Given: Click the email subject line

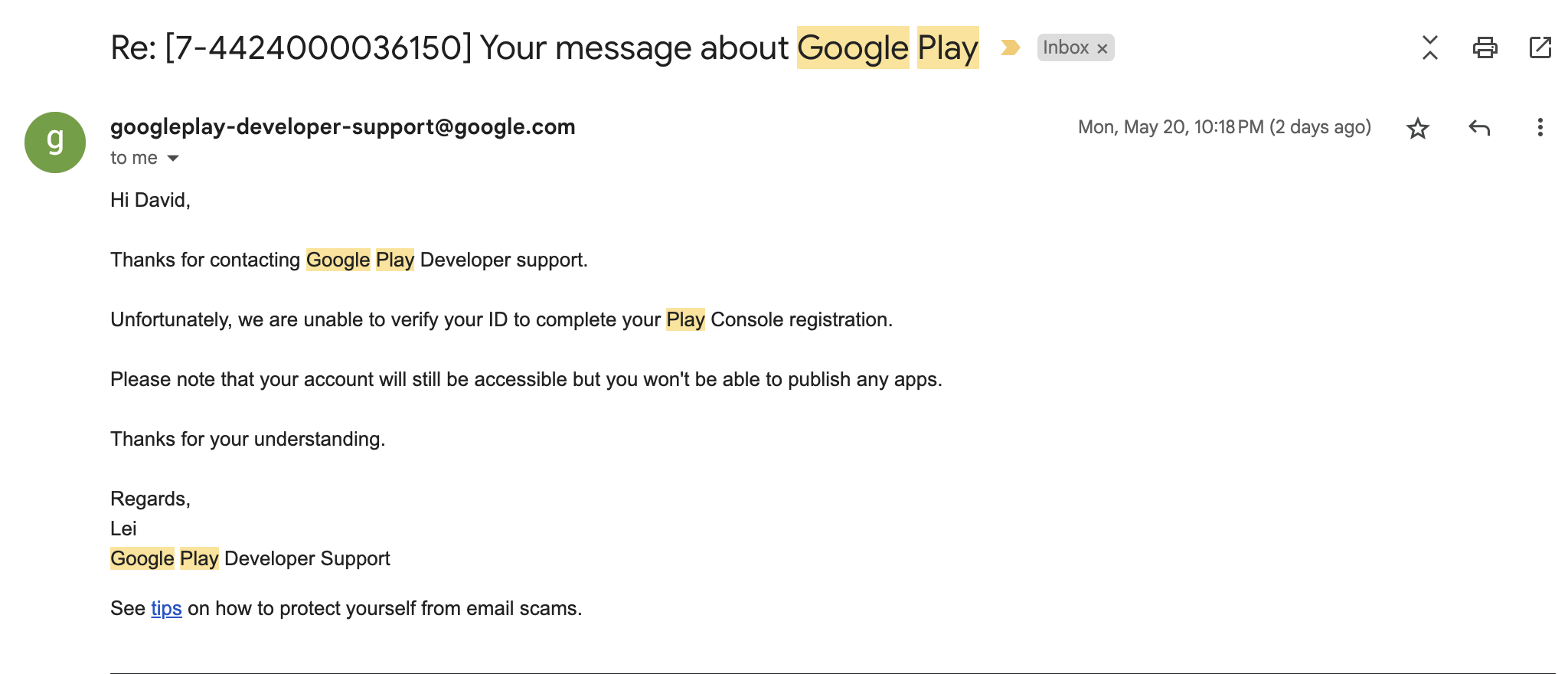Looking at the screenshot, I should [x=459, y=47].
